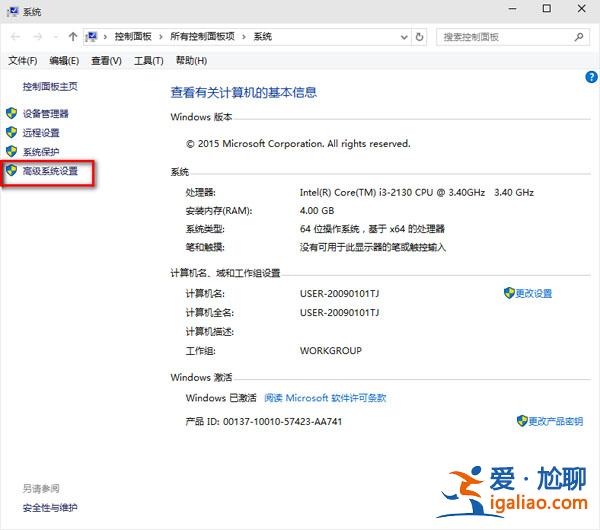Open 远程设置 link
Image resolution: width=600 pixels, height=530 pixels.
(x=41, y=133)
